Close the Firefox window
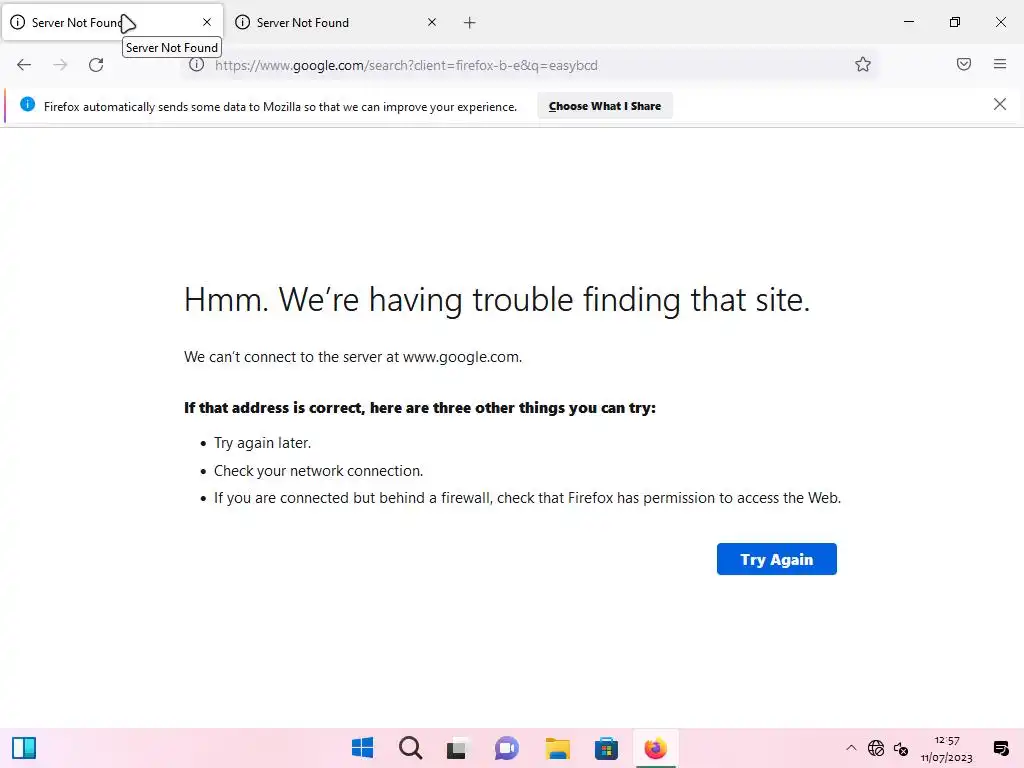 pyautogui.click(x=1000, y=22)
